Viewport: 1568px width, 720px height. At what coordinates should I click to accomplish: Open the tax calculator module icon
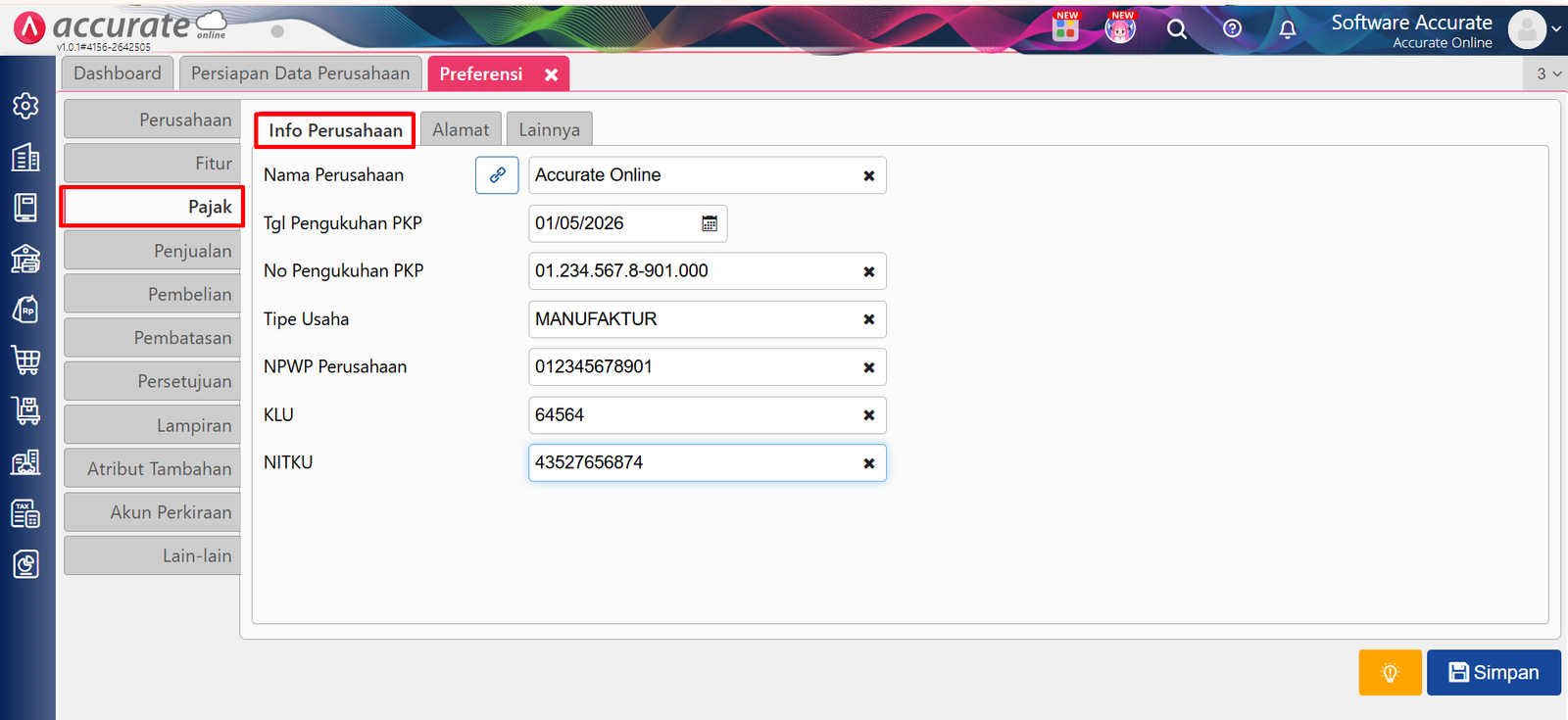coord(26,513)
